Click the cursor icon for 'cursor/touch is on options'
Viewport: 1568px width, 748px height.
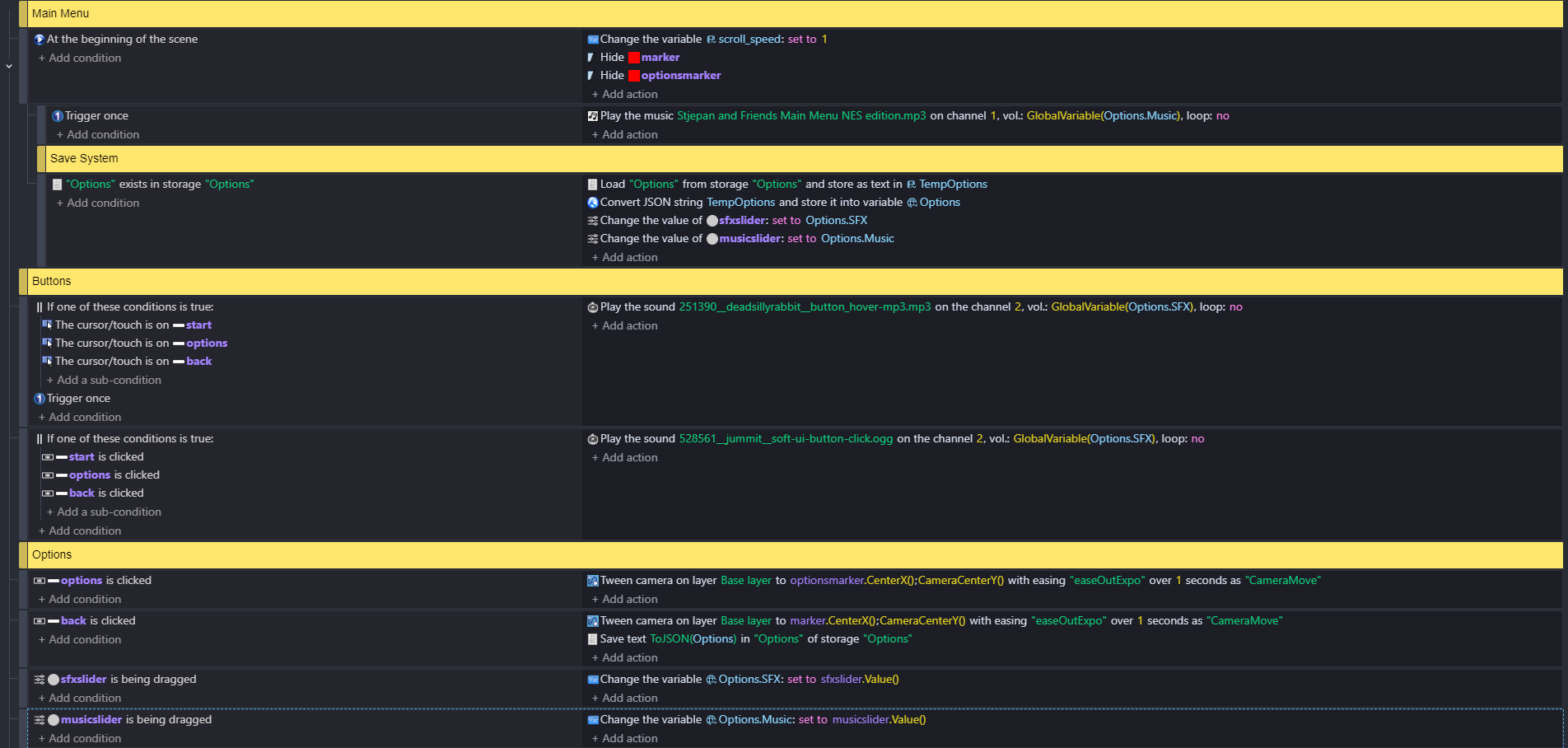click(x=47, y=344)
